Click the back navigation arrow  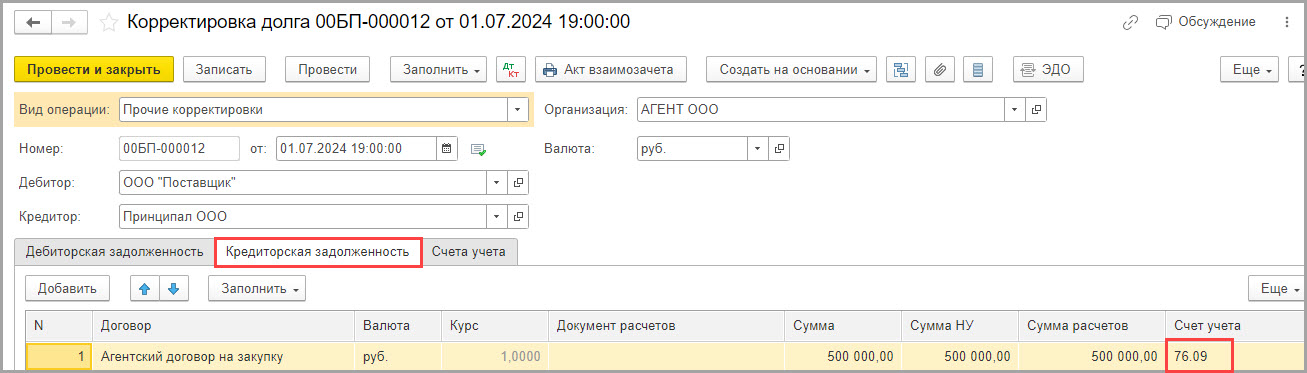pos(33,22)
